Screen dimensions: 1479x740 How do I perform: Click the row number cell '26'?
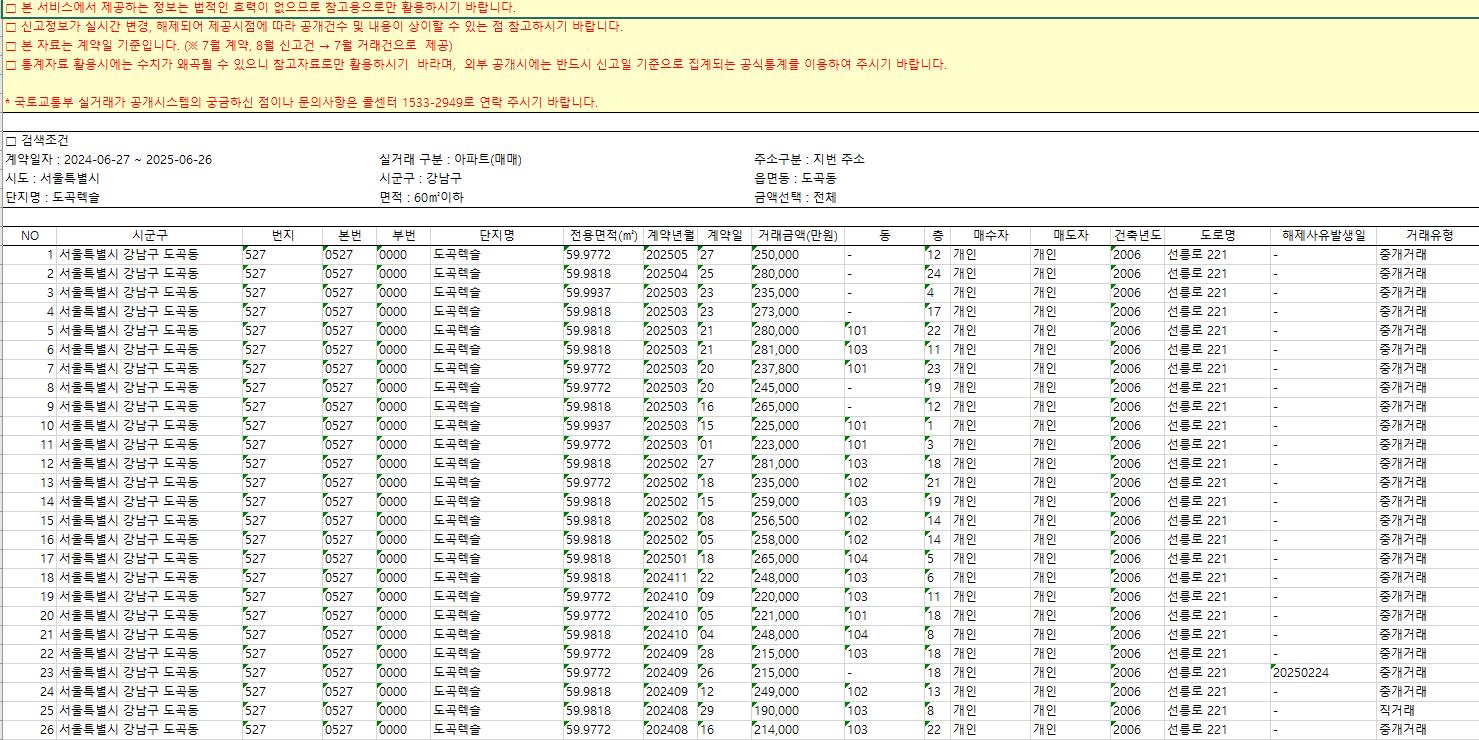[29, 730]
